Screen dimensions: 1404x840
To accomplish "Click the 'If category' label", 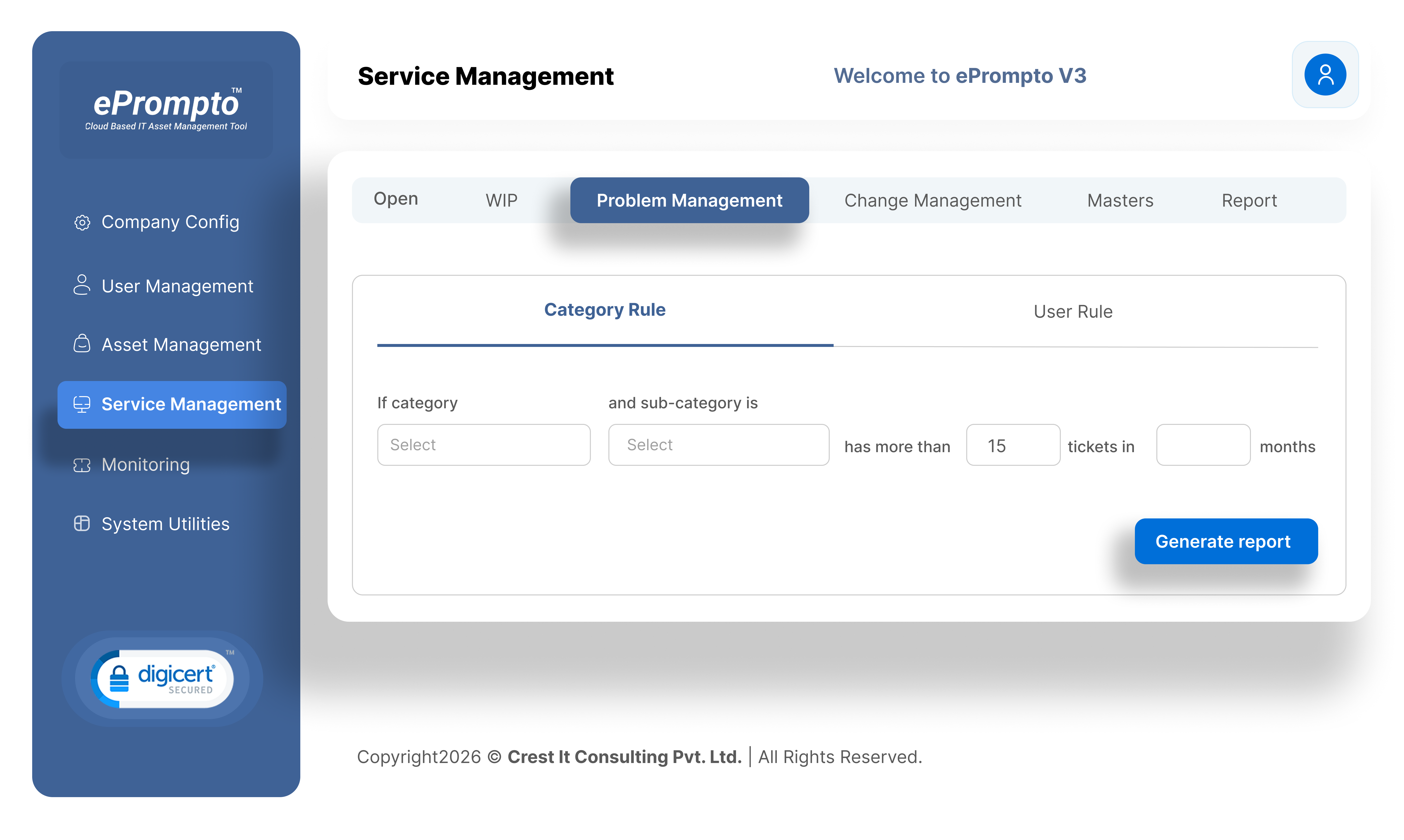I will click(417, 403).
